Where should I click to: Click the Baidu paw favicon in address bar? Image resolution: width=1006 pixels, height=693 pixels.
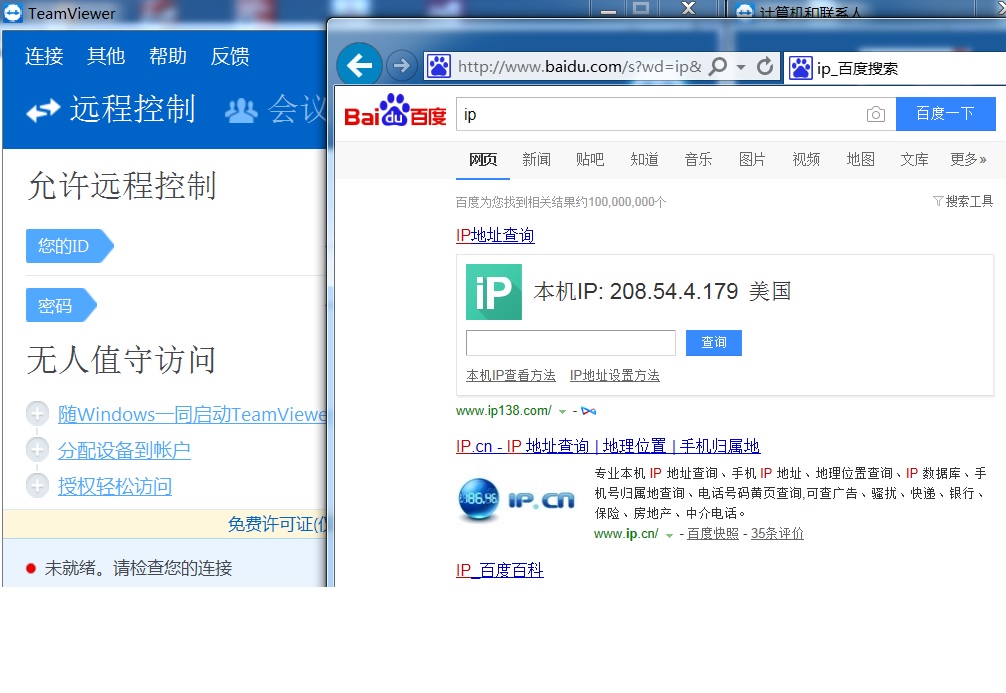[x=439, y=66]
